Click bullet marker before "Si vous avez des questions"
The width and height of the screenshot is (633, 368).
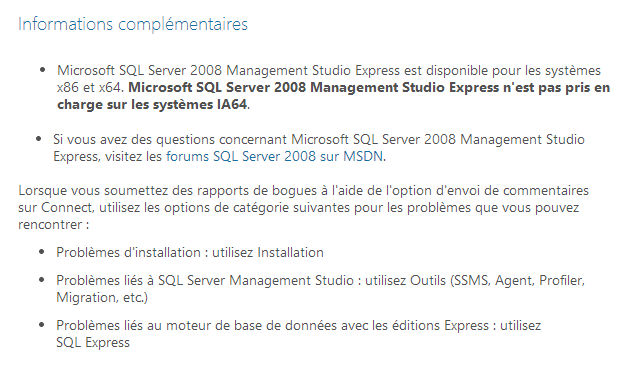tap(39, 139)
